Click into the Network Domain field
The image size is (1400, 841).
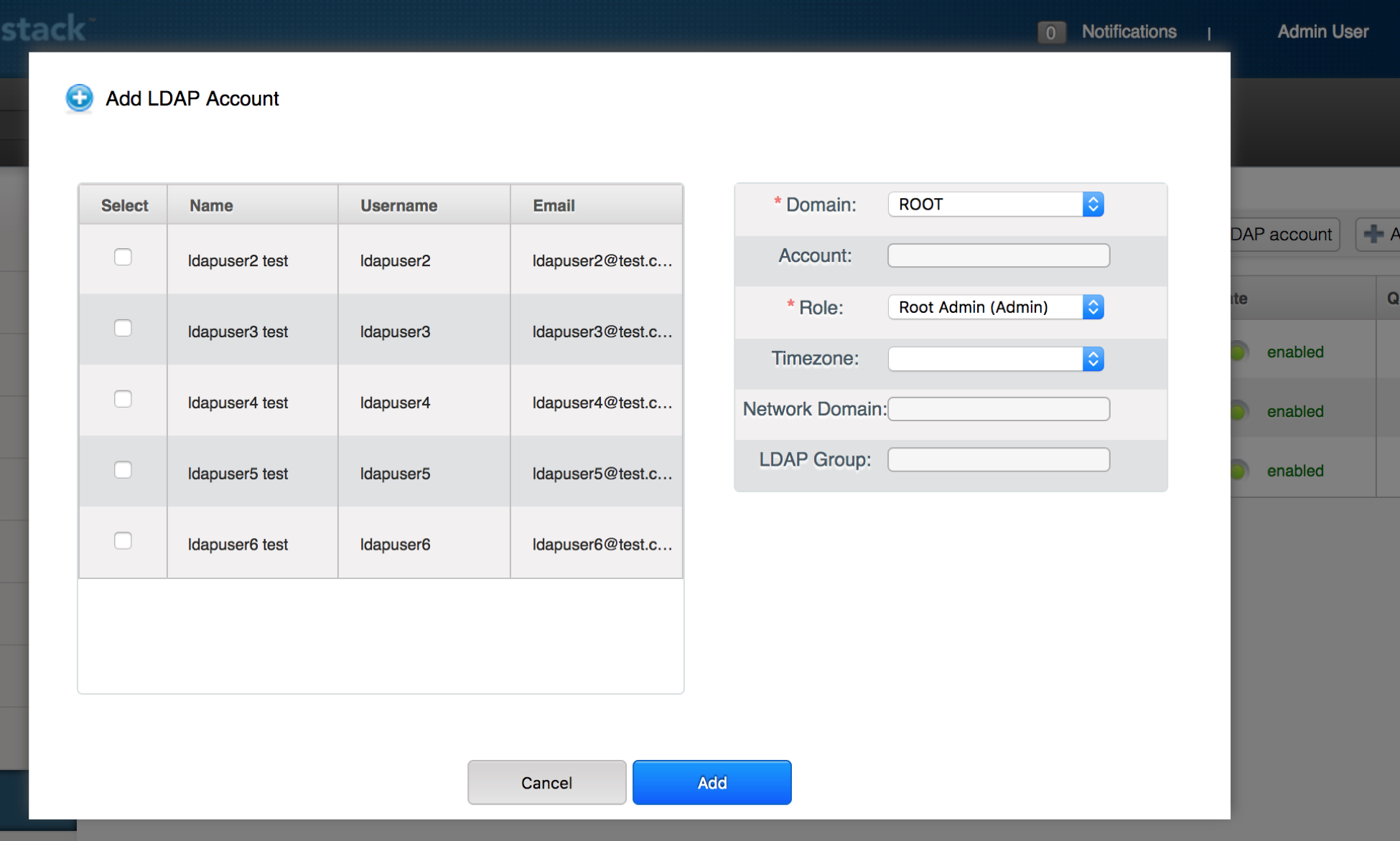click(999, 409)
